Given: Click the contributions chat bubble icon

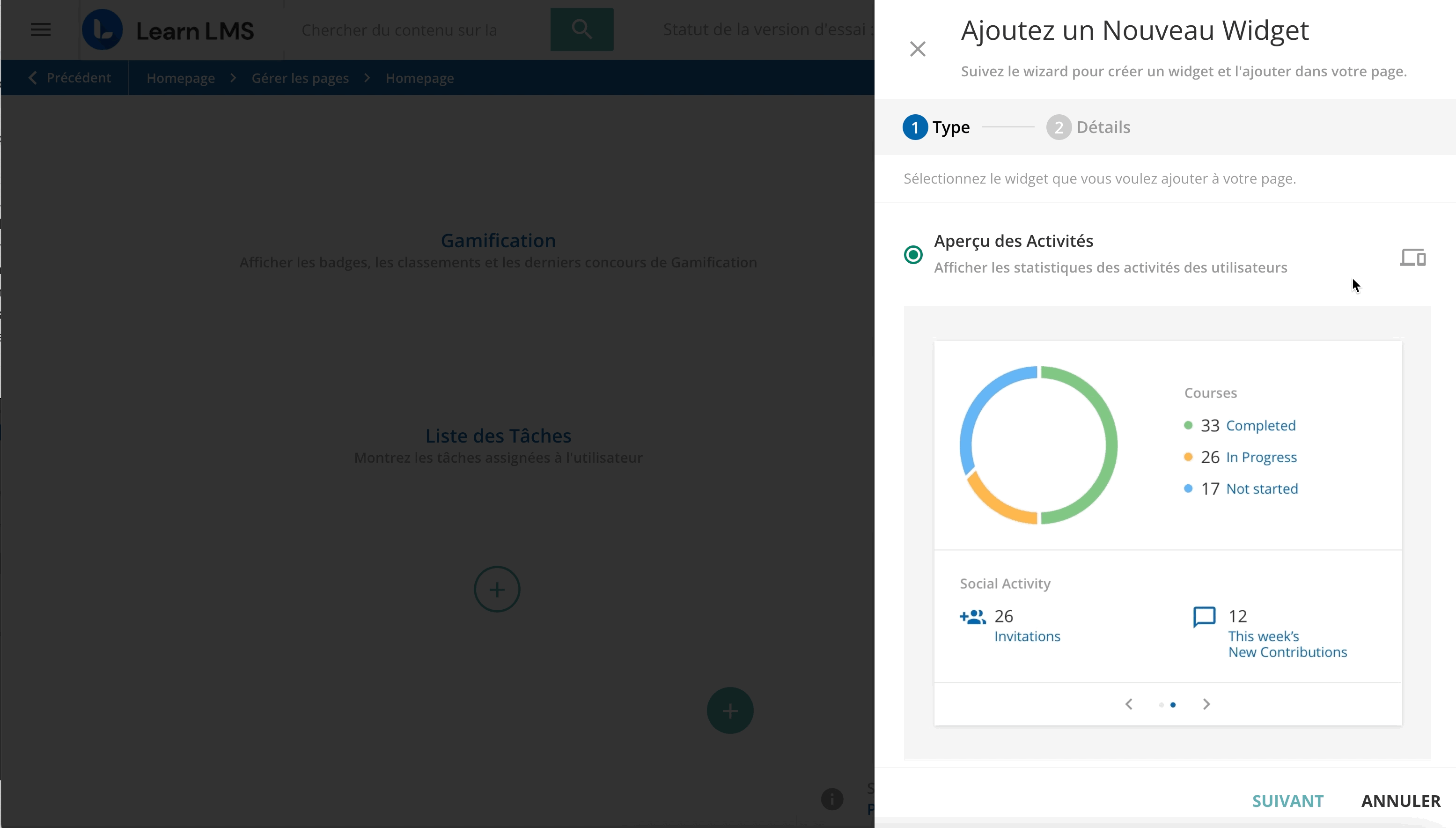Looking at the screenshot, I should point(1204,617).
